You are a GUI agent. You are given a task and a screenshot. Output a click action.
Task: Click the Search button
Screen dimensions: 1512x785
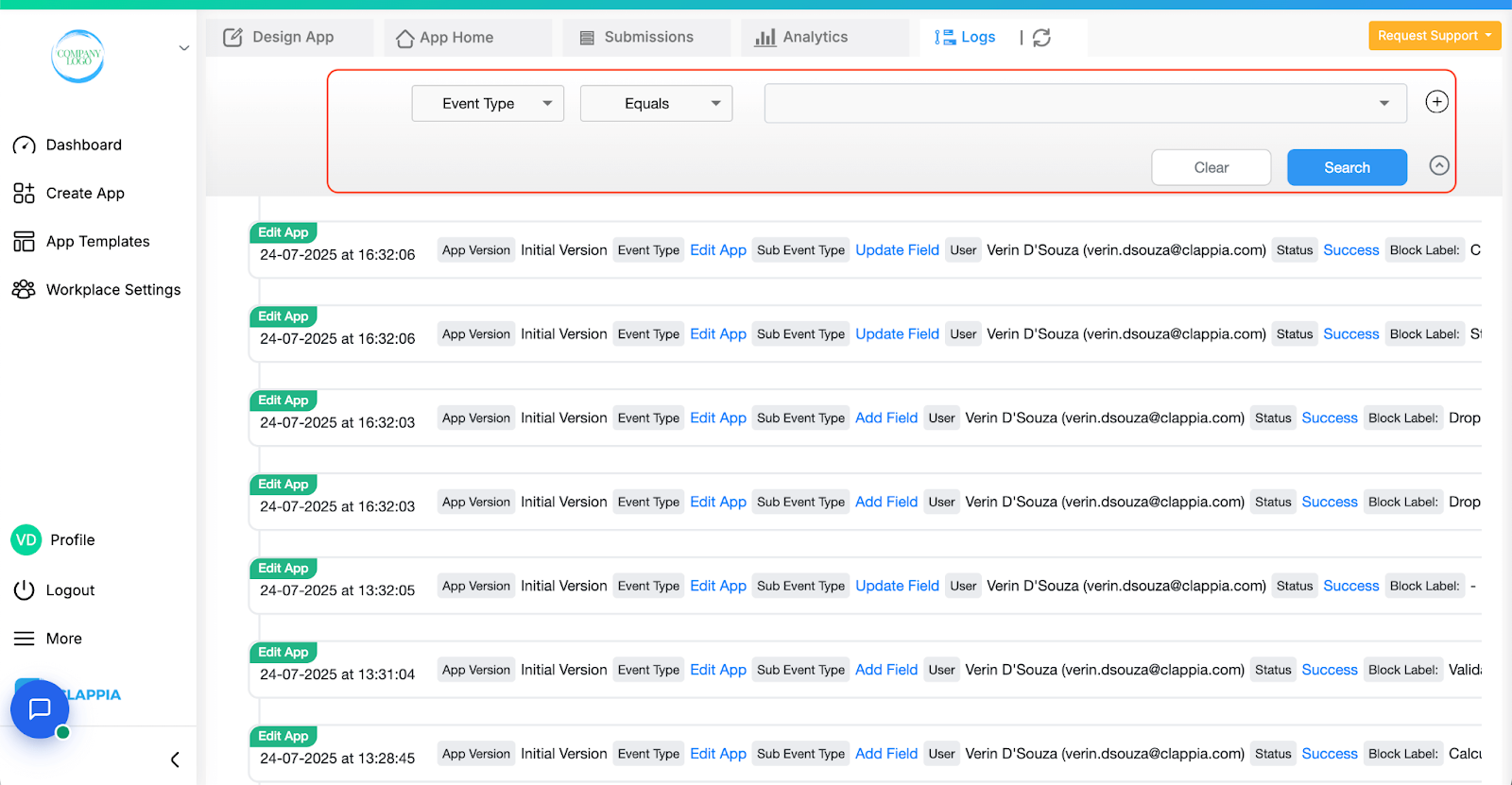click(x=1347, y=167)
